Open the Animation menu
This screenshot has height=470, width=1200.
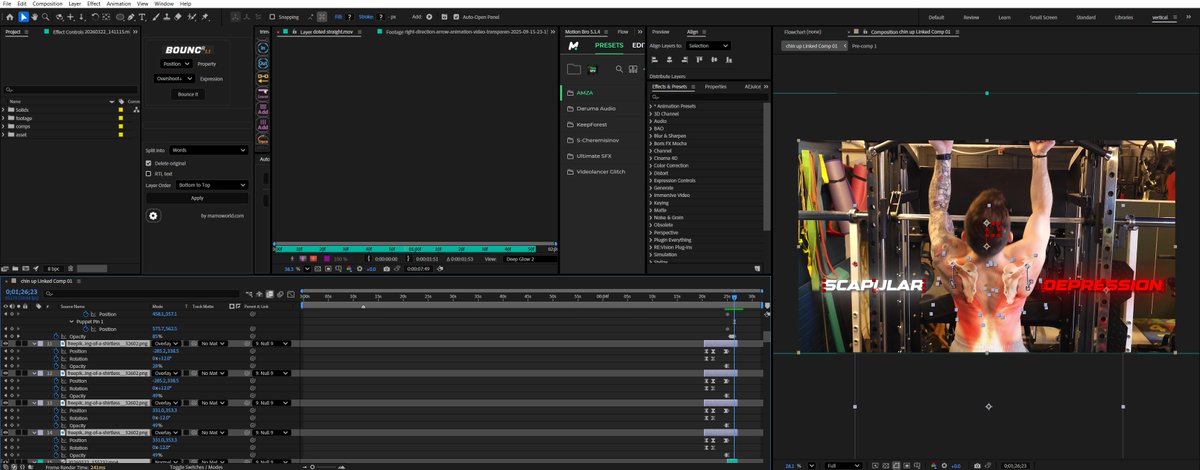coord(119,4)
